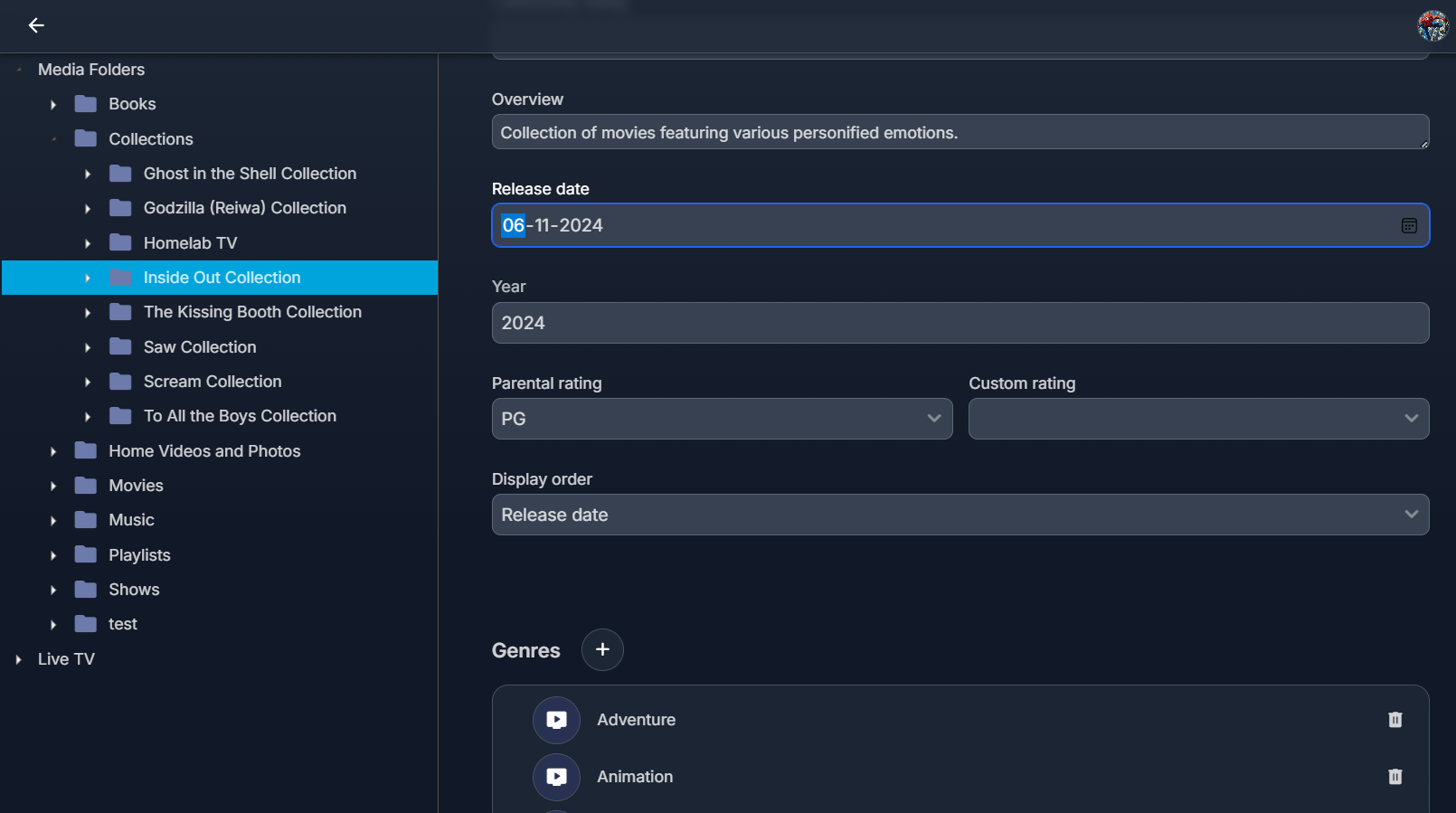Select Ghost in the Shell Collection
1456x813 pixels.
coord(250,174)
